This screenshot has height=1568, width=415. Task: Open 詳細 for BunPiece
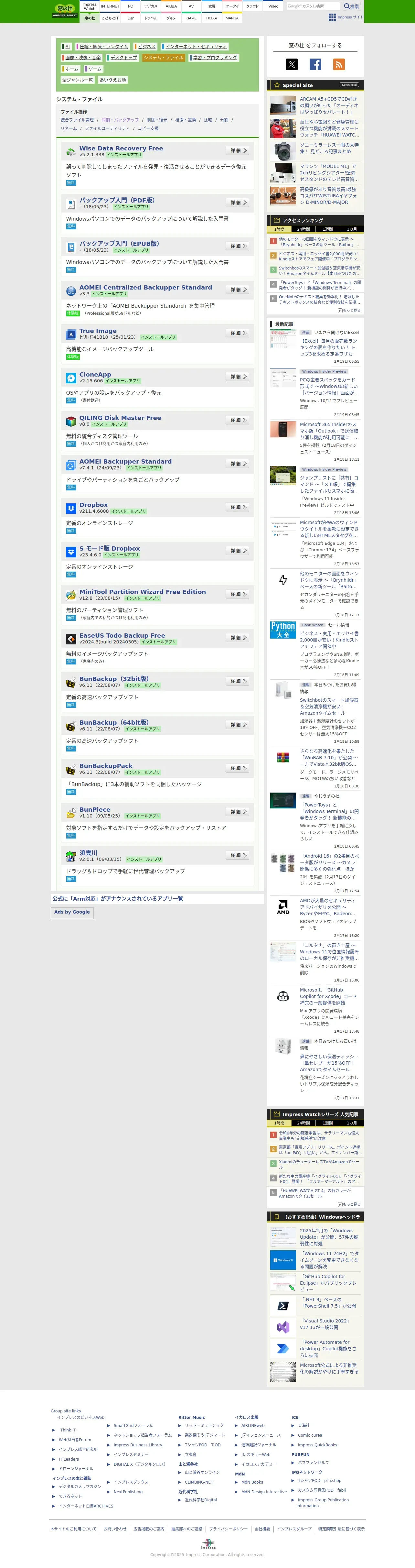point(237,812)
